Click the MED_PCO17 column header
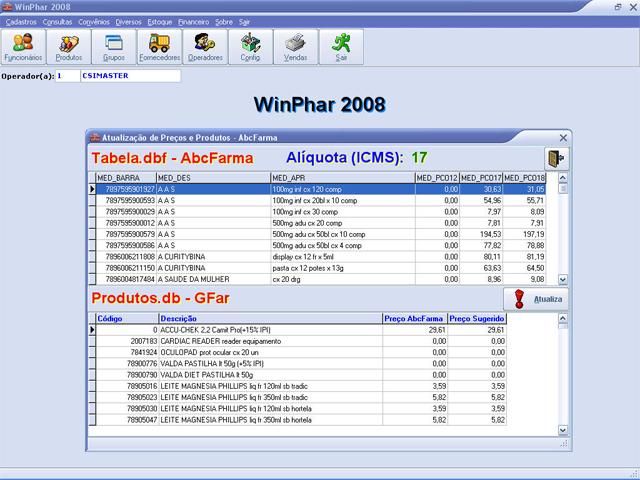This screenshot has height=480, width=640. [x=481, y=178]
